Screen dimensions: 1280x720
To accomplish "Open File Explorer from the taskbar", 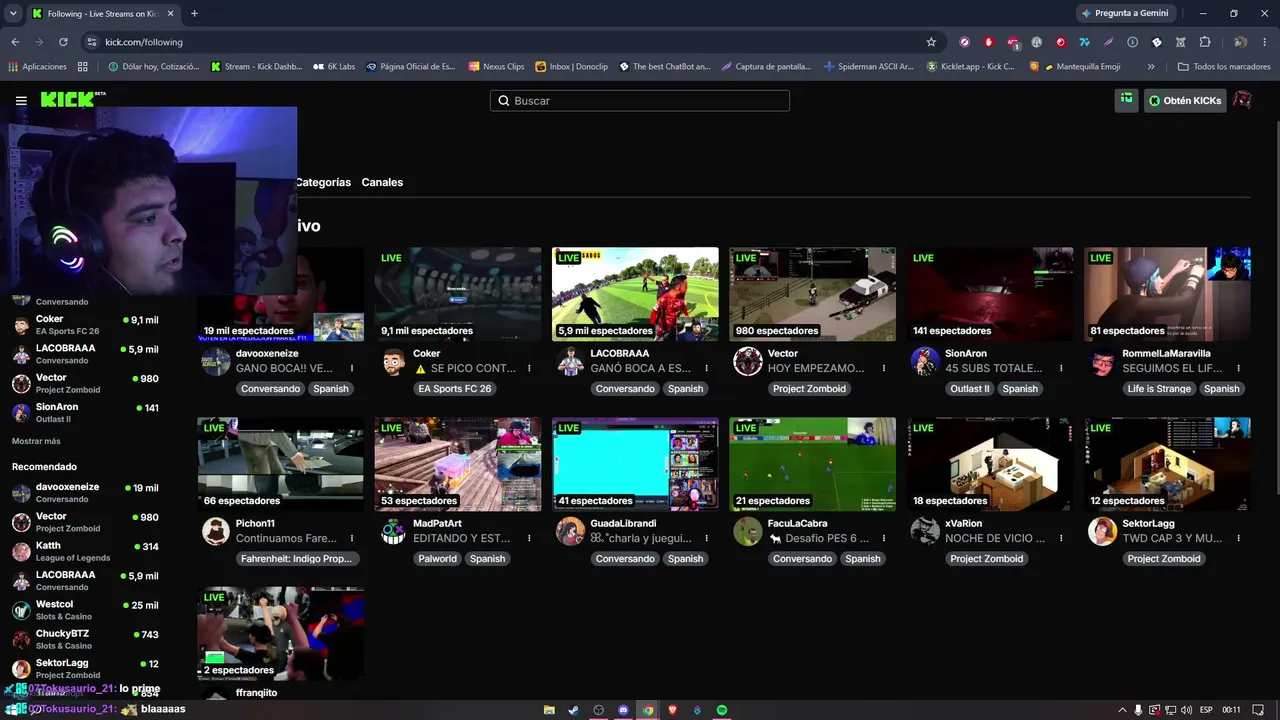I will (549, 710).
